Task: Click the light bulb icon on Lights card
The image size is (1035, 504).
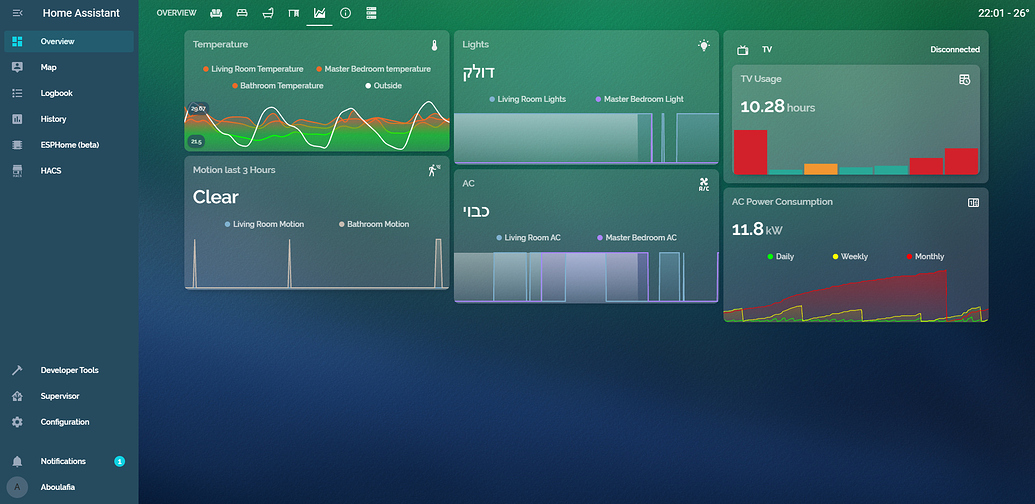Action: click(x=704, y=45)
